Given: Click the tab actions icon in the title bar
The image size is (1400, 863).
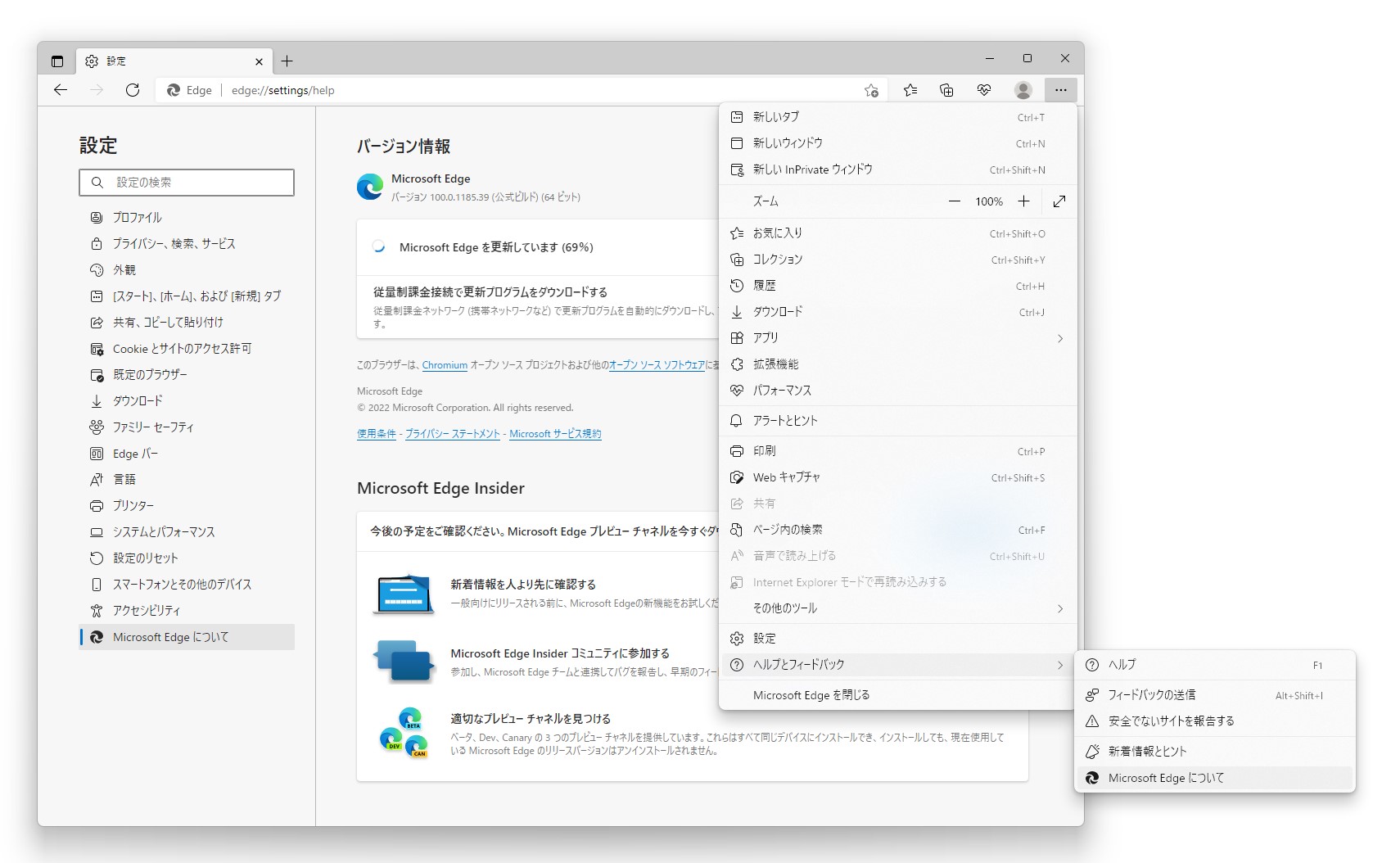Looking at the screenshot, I should point(56,61).
